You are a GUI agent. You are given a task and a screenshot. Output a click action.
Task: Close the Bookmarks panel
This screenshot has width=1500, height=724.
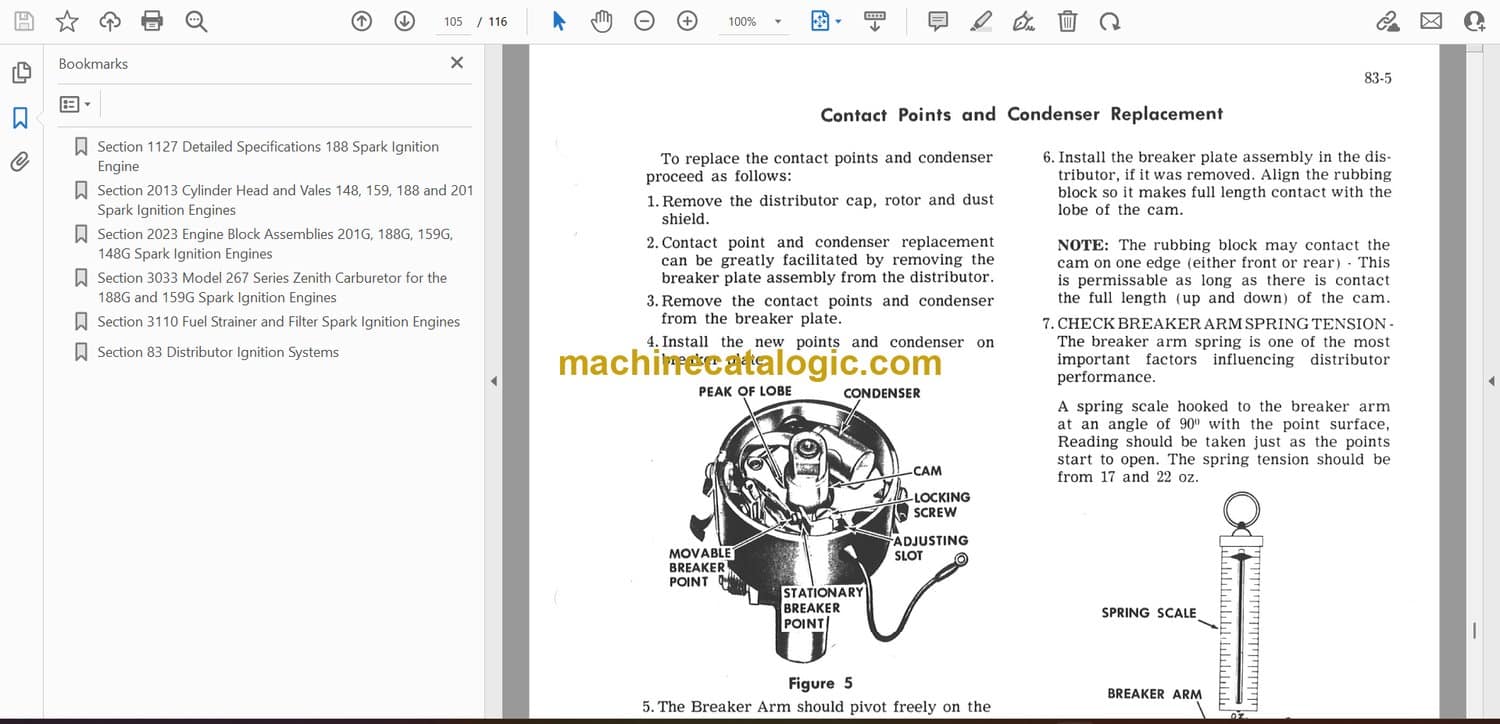click(457, 63)
